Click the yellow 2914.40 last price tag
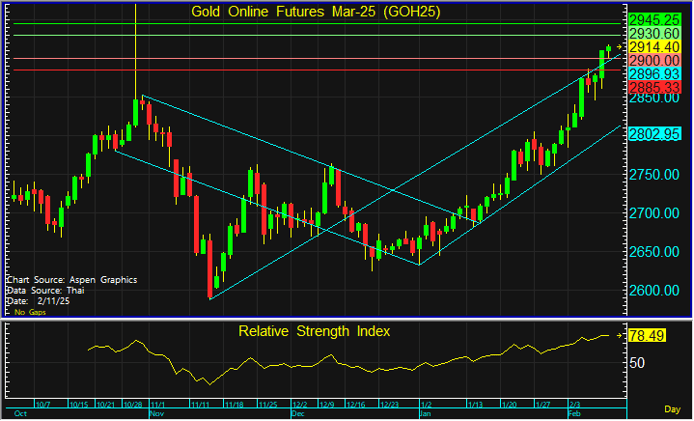Screen dimensions: 694x421 [x=655, y=47]
